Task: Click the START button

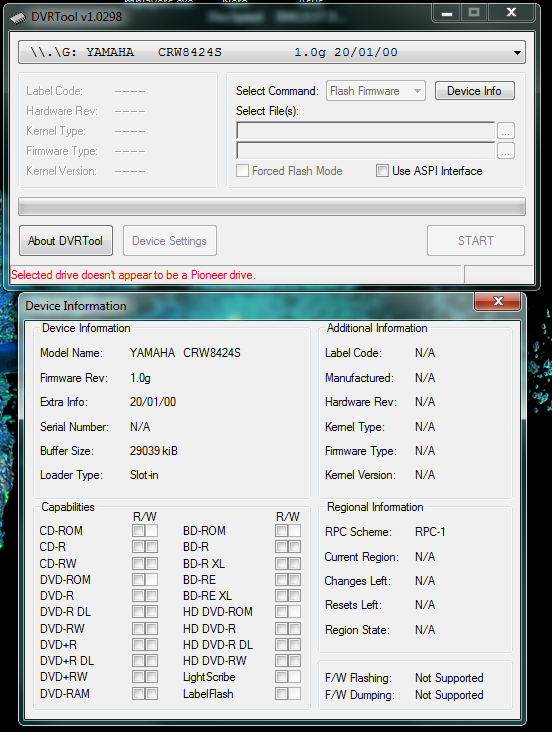Action: click(475, 241)
